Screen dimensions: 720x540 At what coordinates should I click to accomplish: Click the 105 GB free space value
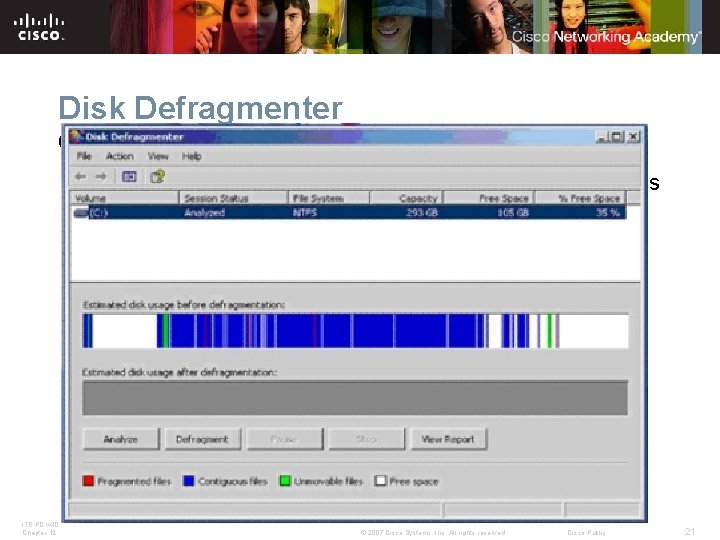point(513,213)
